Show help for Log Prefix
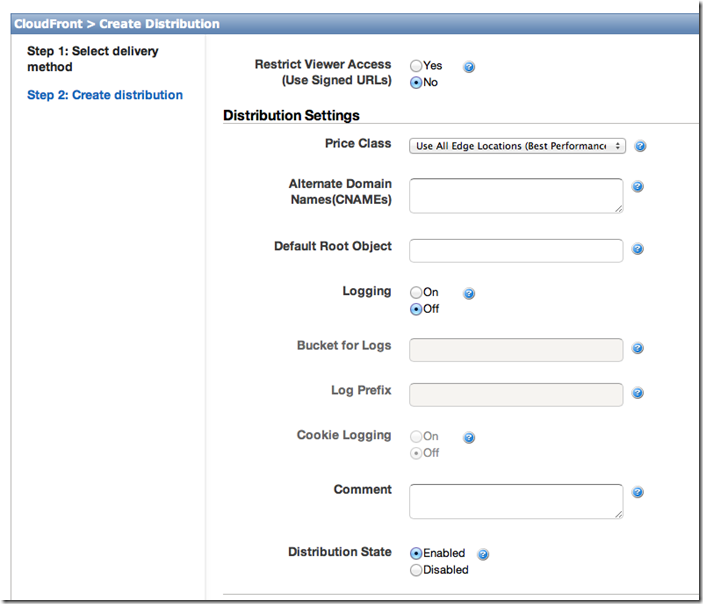This screenshot has height=604, width=703. click(x=638, y=393)
